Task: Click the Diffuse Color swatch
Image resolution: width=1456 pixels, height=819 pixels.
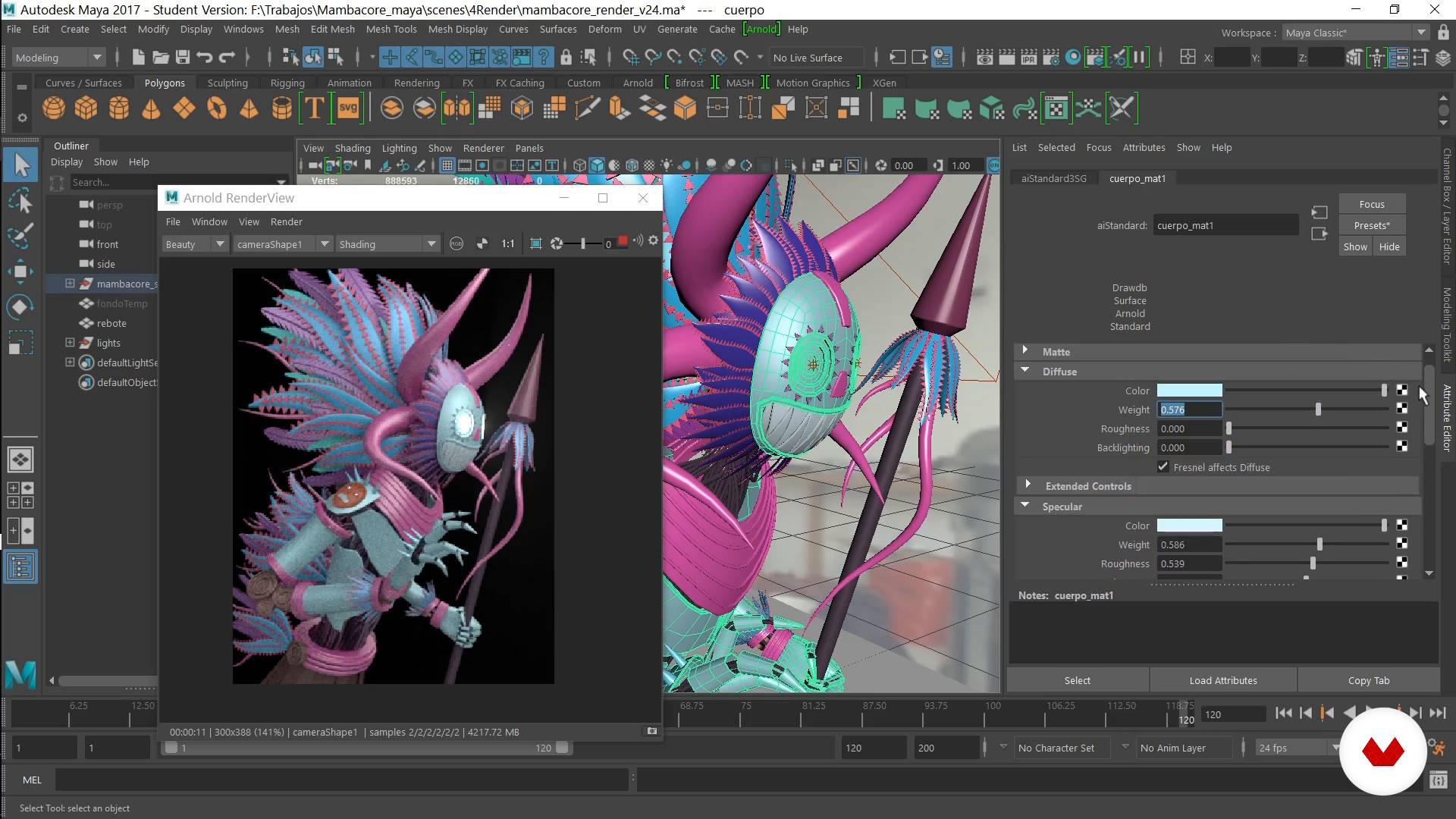Action: 1189,391
